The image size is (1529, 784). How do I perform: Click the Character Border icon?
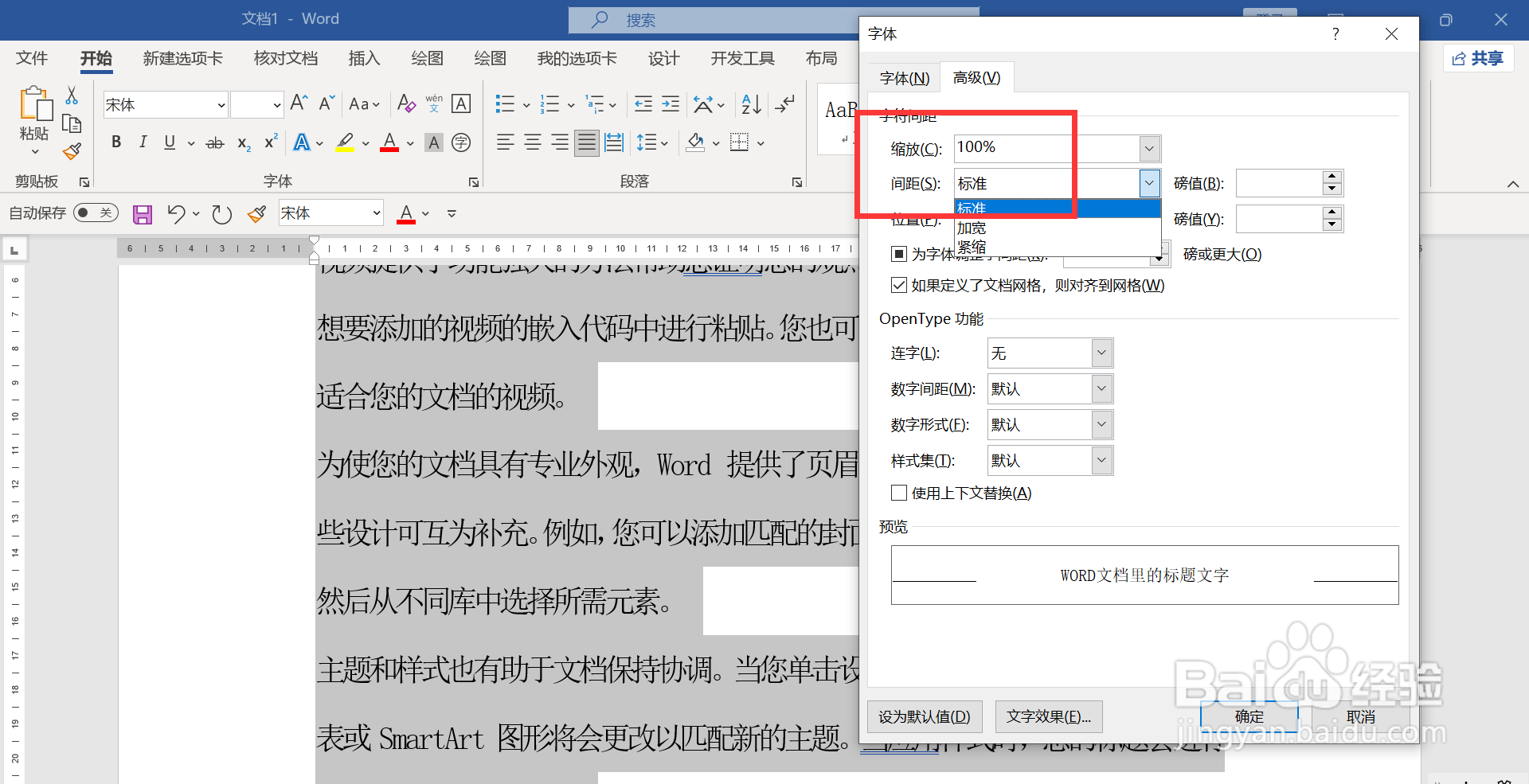tap(461, 103)
